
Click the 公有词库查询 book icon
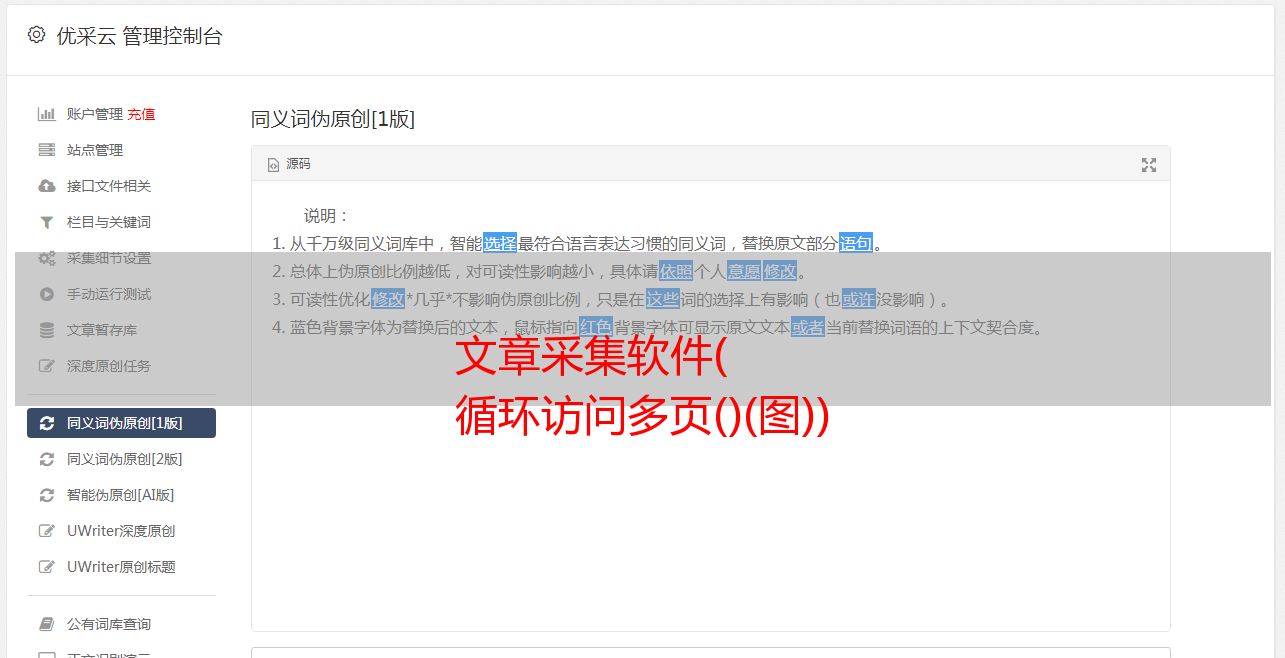point(46,624)
